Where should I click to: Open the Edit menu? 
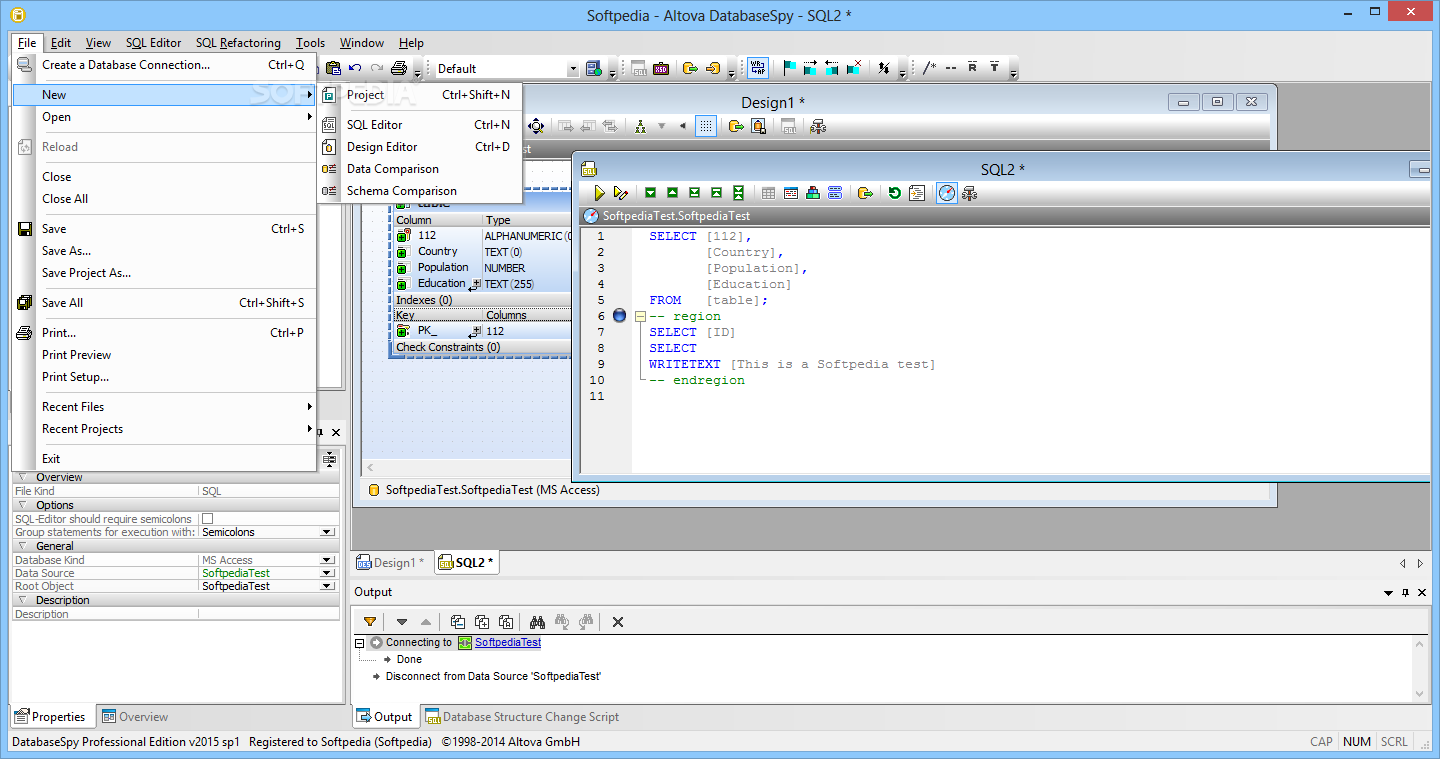(x=61, y=43)
